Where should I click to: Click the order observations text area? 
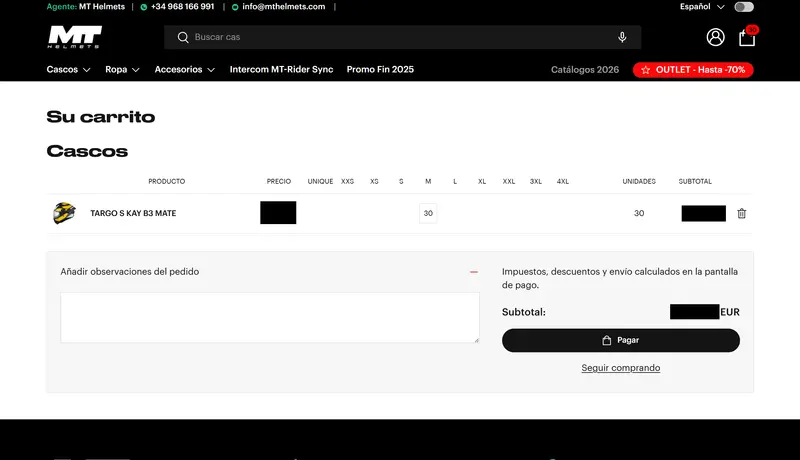(x=270, y=317)
